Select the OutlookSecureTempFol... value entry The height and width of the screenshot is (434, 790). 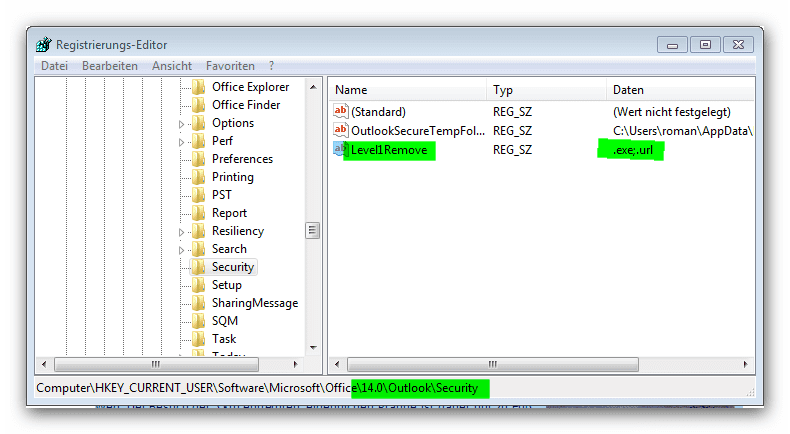tap(418, 131)
